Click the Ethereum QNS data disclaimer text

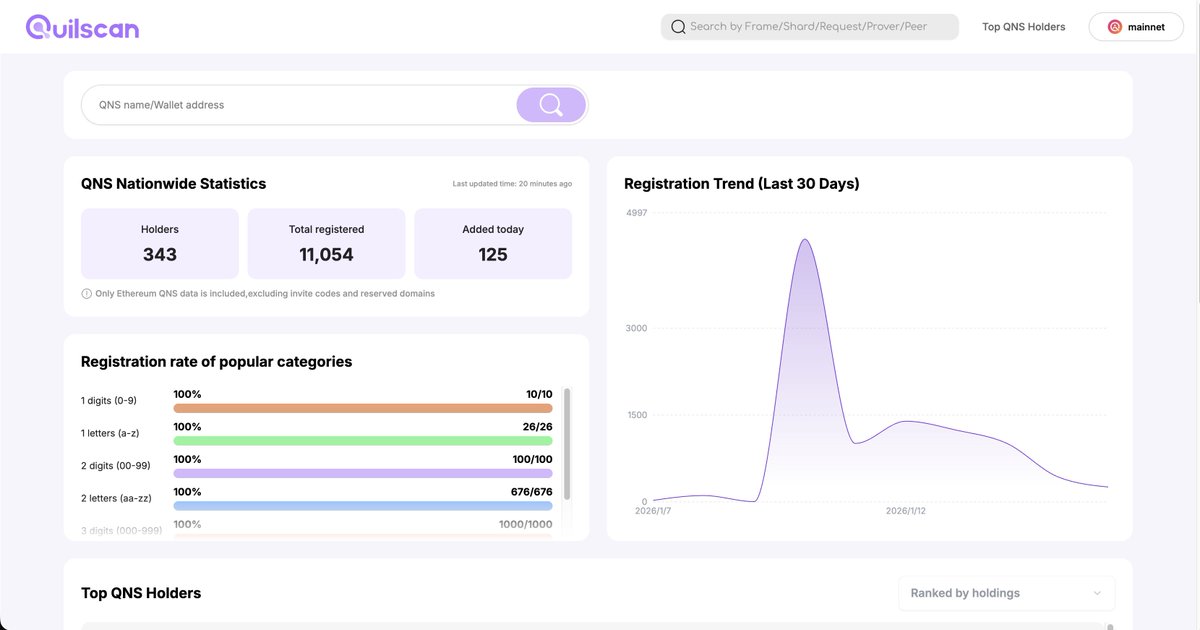[x=265, y=294]
